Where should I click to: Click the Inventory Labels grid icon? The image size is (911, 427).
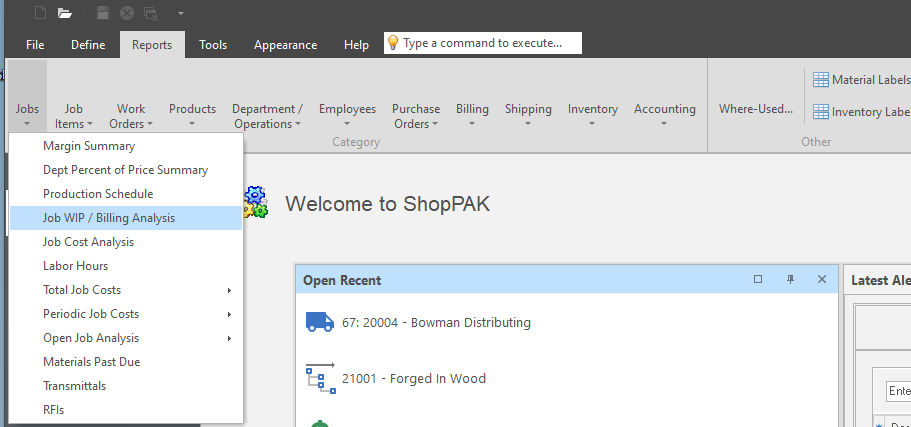(820, 112)
